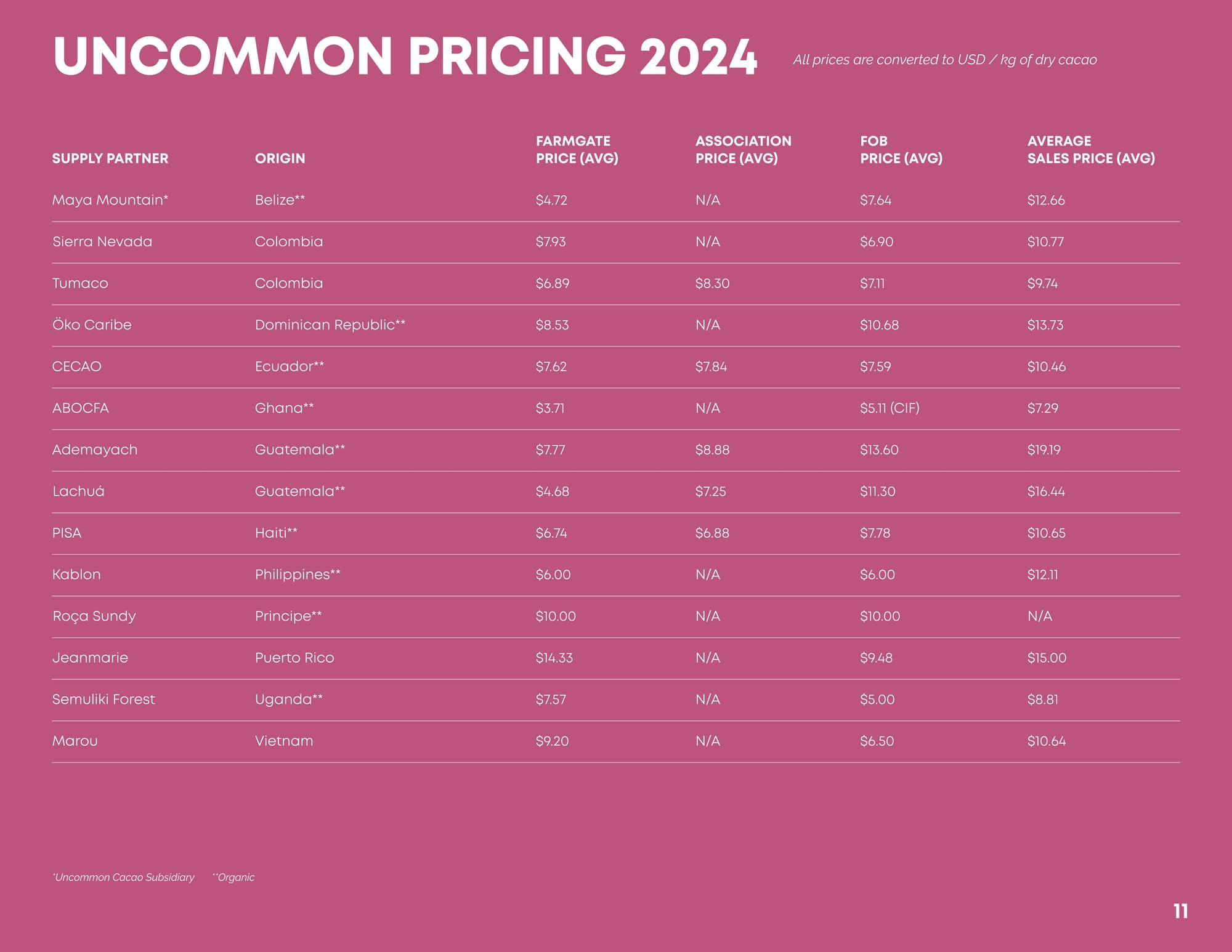This screenshot has width=1232, height=952.
Task: Click the Uncommon Pricing 2024 title
Action: click(x=405, y=57)
